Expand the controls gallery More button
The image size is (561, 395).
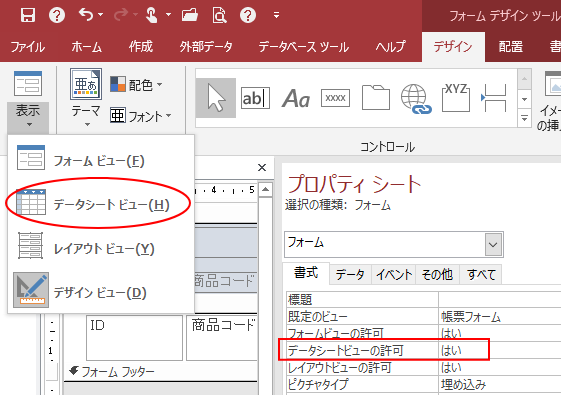[524, 118]
